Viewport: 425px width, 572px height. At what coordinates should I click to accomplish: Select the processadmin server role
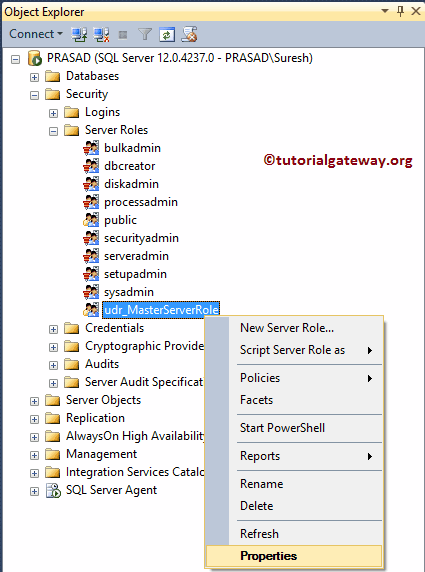tap(141, 202)
